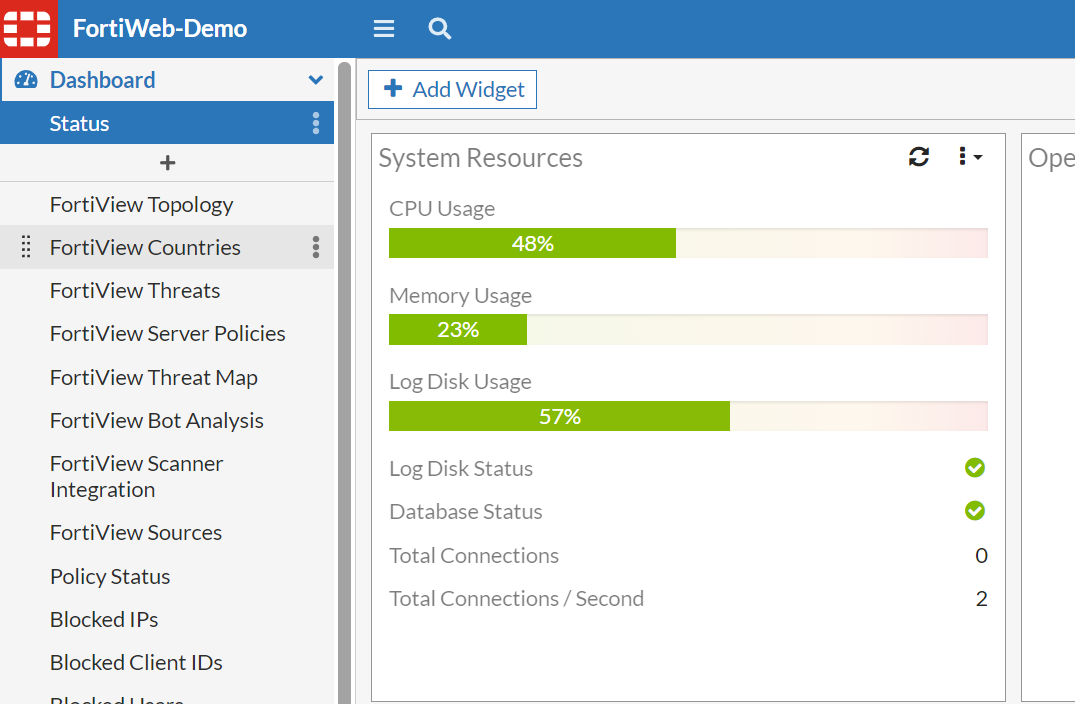Click the FortiWeb-Demo title

160,28
